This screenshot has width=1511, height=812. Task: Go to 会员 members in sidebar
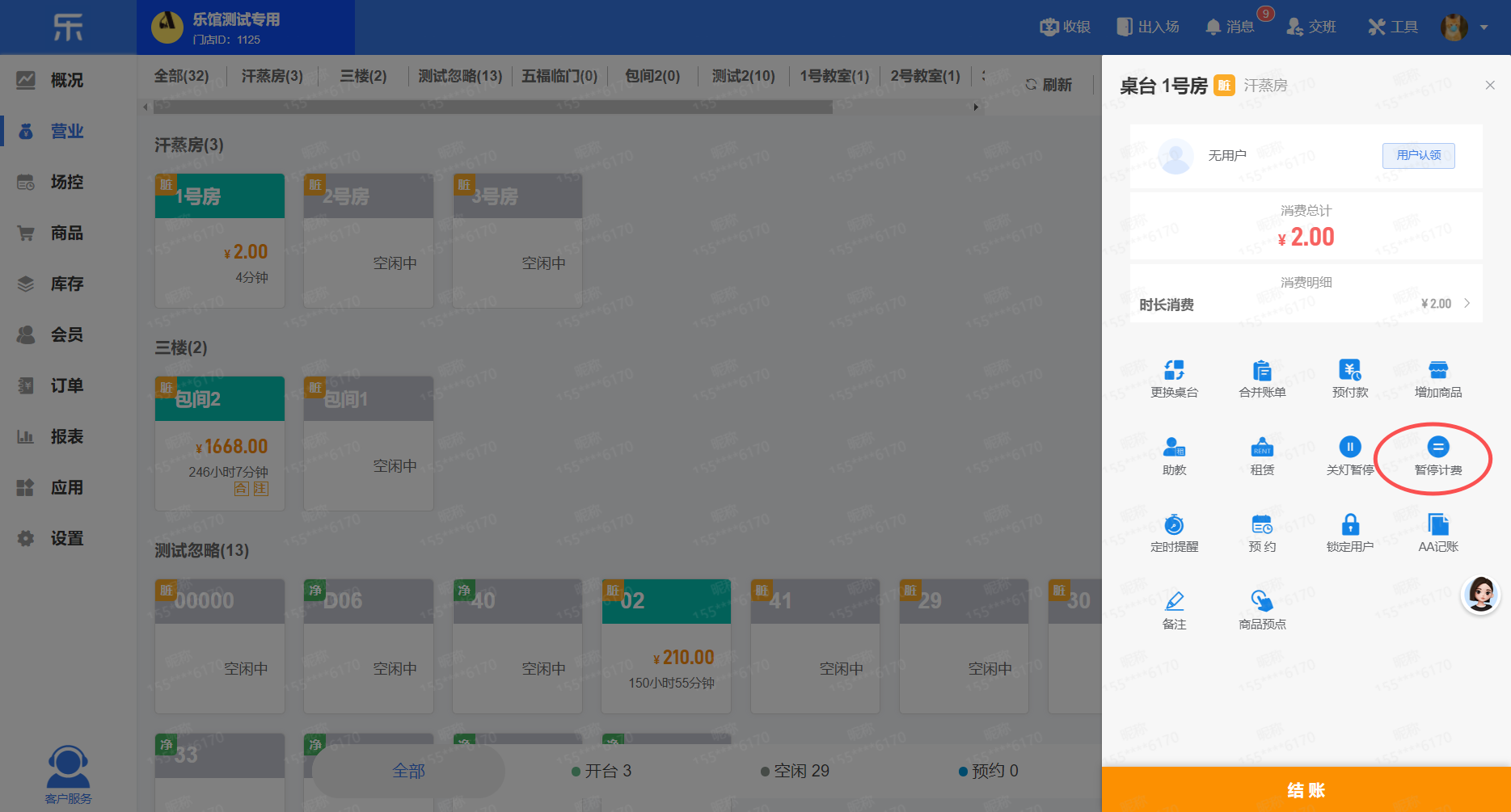point(68,334)
